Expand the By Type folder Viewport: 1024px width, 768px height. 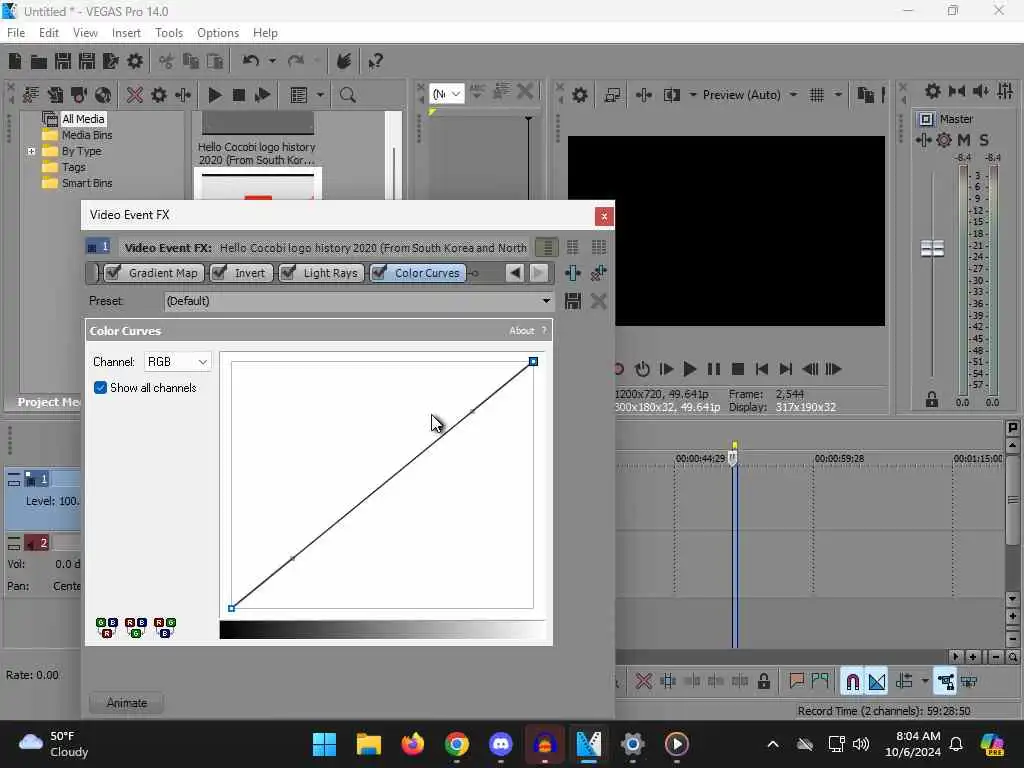31,152
